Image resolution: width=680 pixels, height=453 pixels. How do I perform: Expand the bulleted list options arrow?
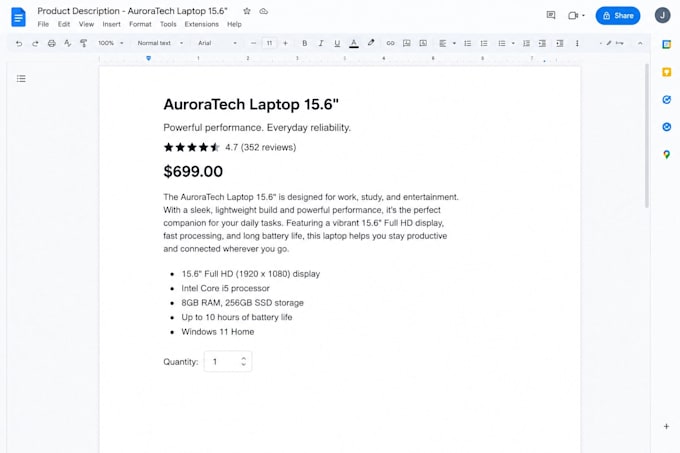pyautogui.click(x=513, y=43)
